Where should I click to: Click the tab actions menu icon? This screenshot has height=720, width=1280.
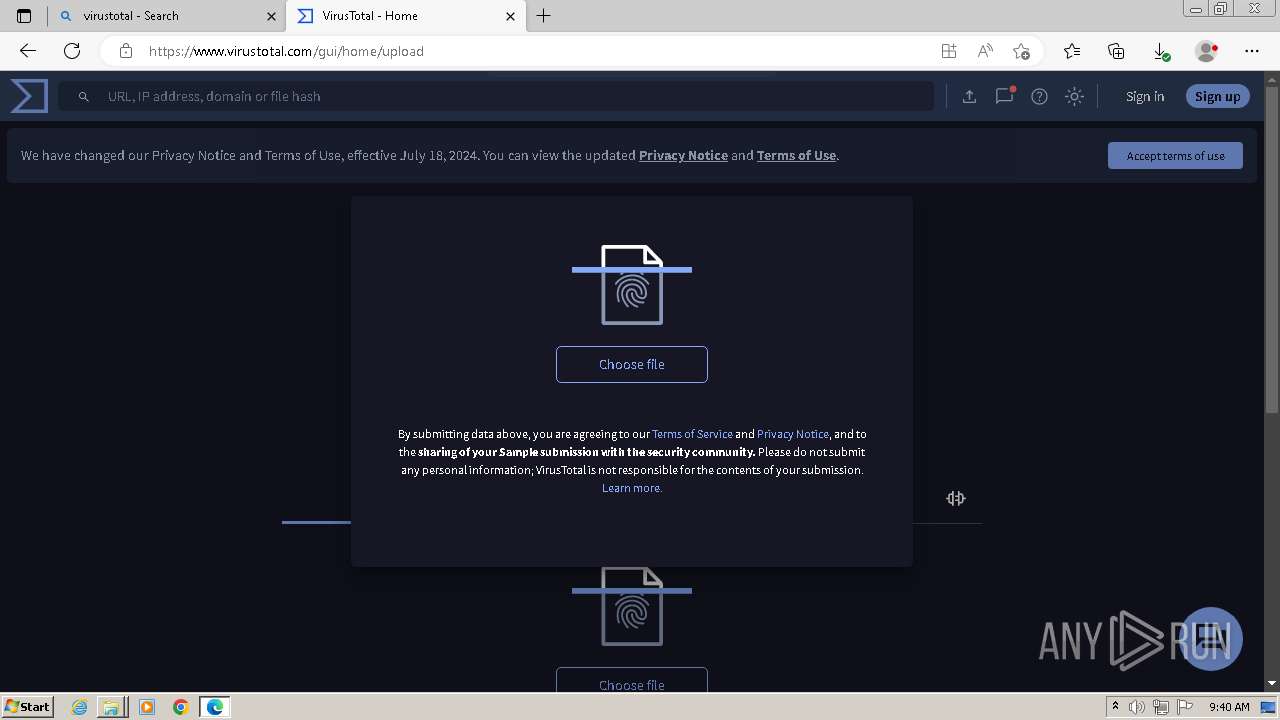[24, 16]
